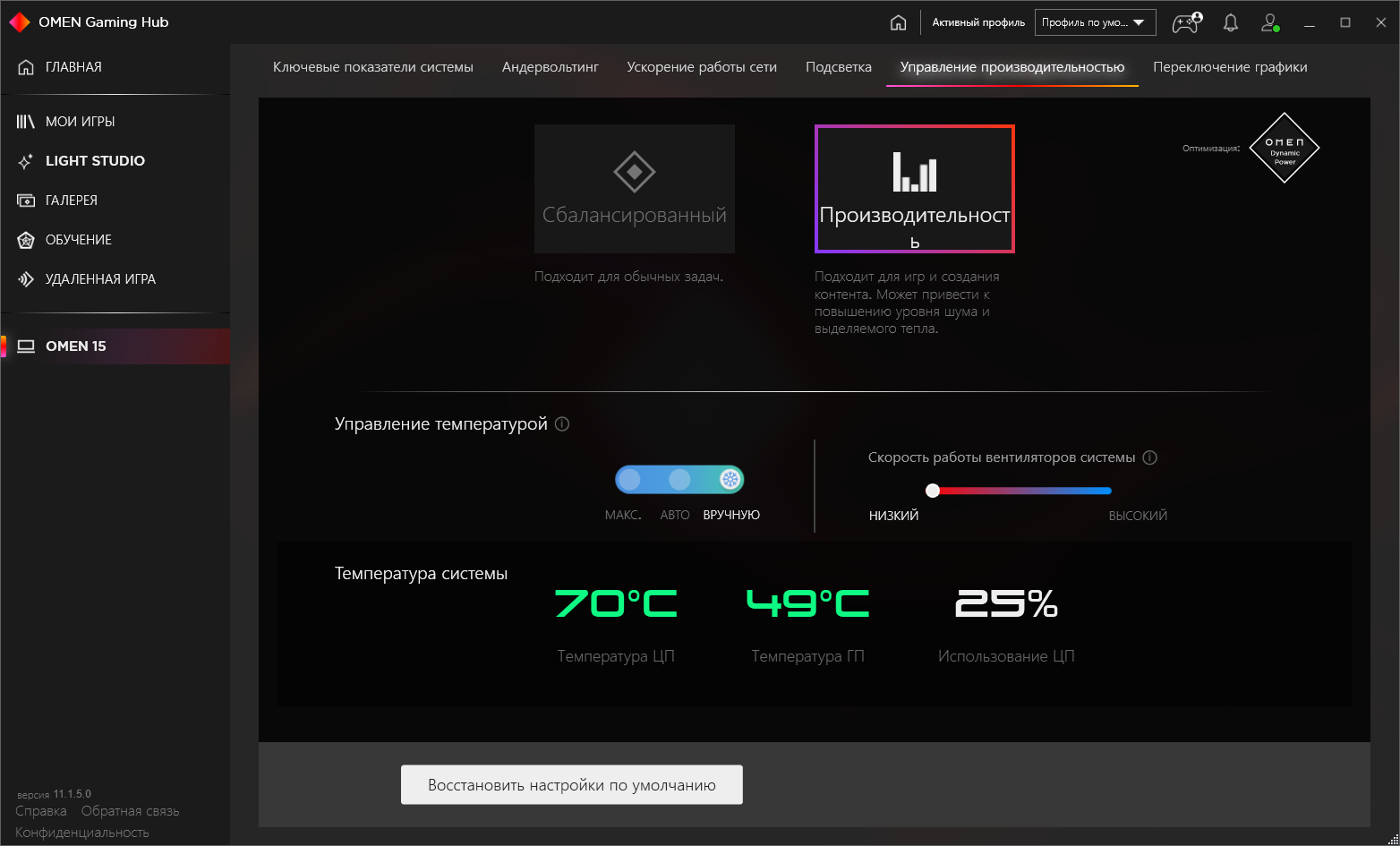The image size is (1400, 846).
Task: Switch to Ускорение работы сети tab
Action: click(702, 67)
